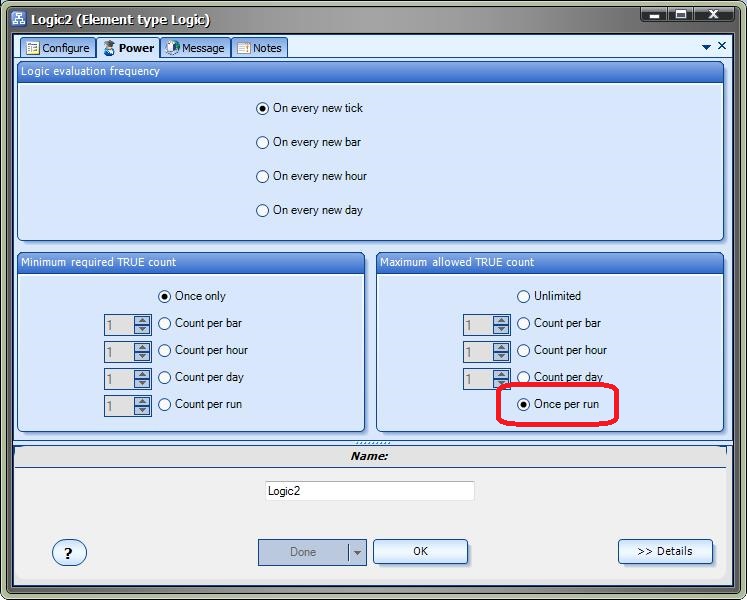The height and width of the screenshot is (600, 747).
Task: Switch to the Message tab
Action: (195, 48)
